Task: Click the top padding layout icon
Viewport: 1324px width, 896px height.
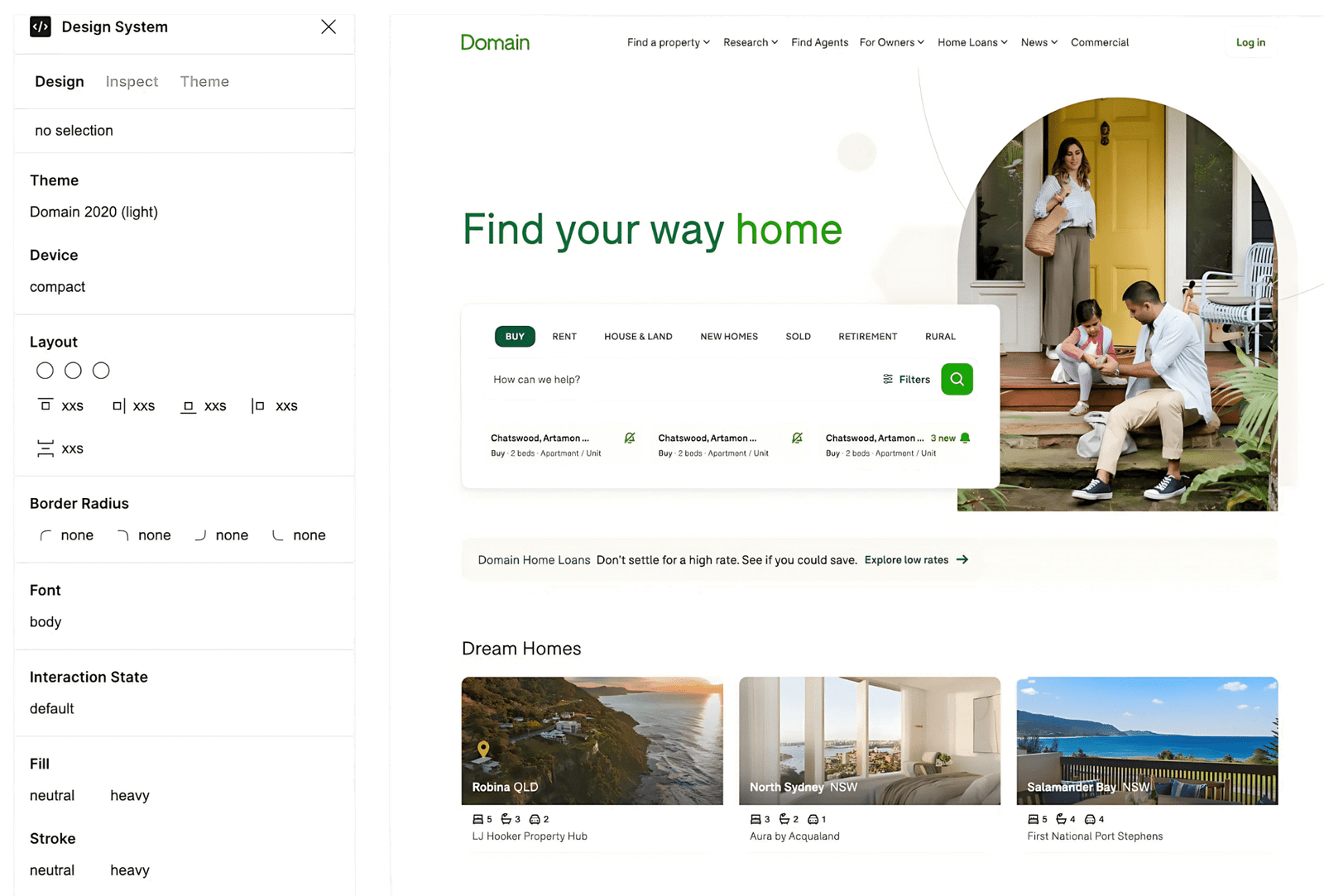Action: (46, 405)
